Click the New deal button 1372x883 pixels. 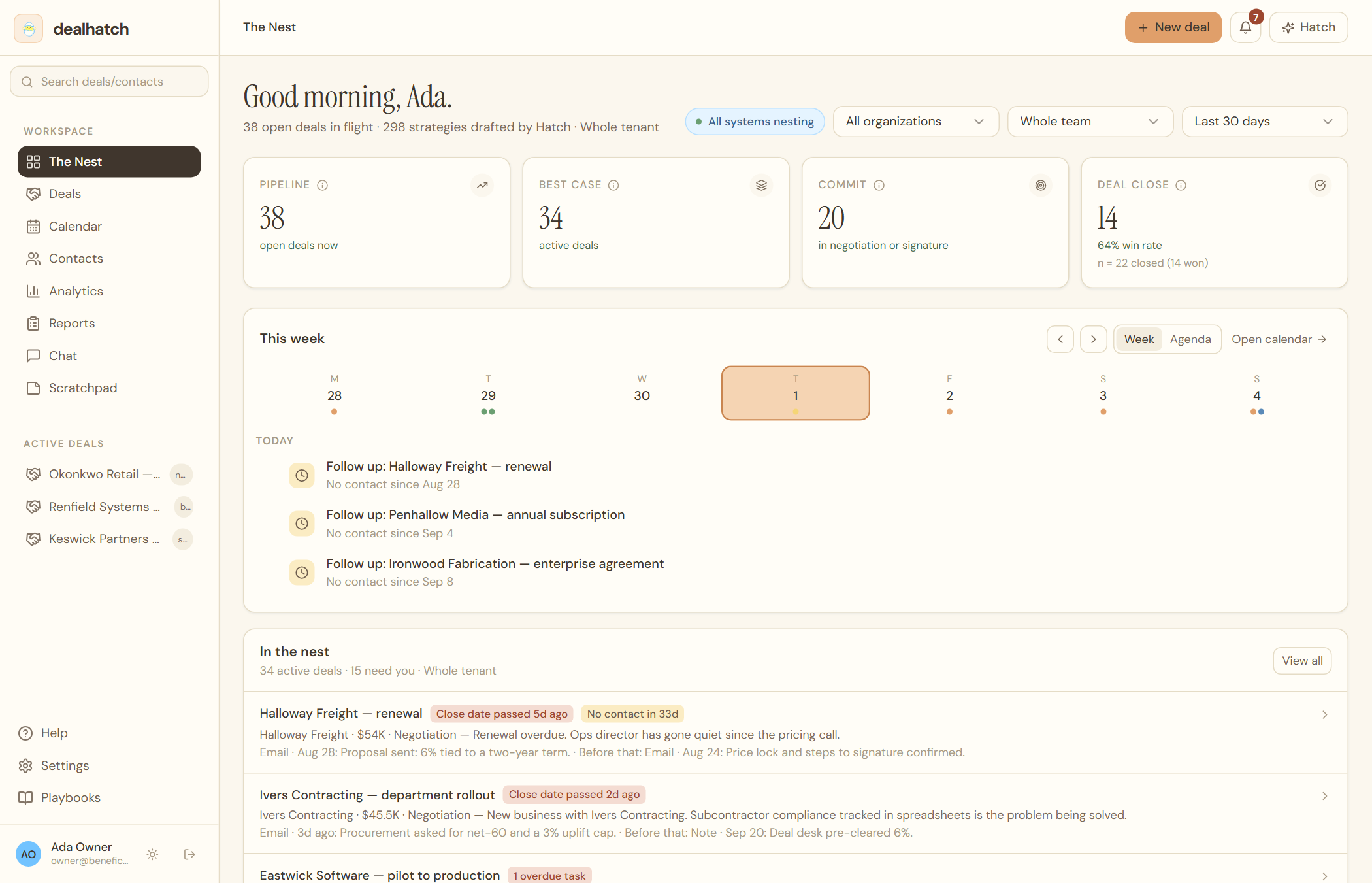(1173, 27)
